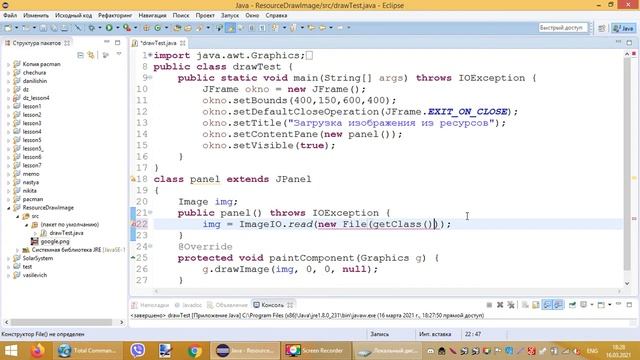Image resolution: width=640 pixels, height=360 pixels.
Task: Toggle Show Console on standard output change
Action: pos(547,305)
